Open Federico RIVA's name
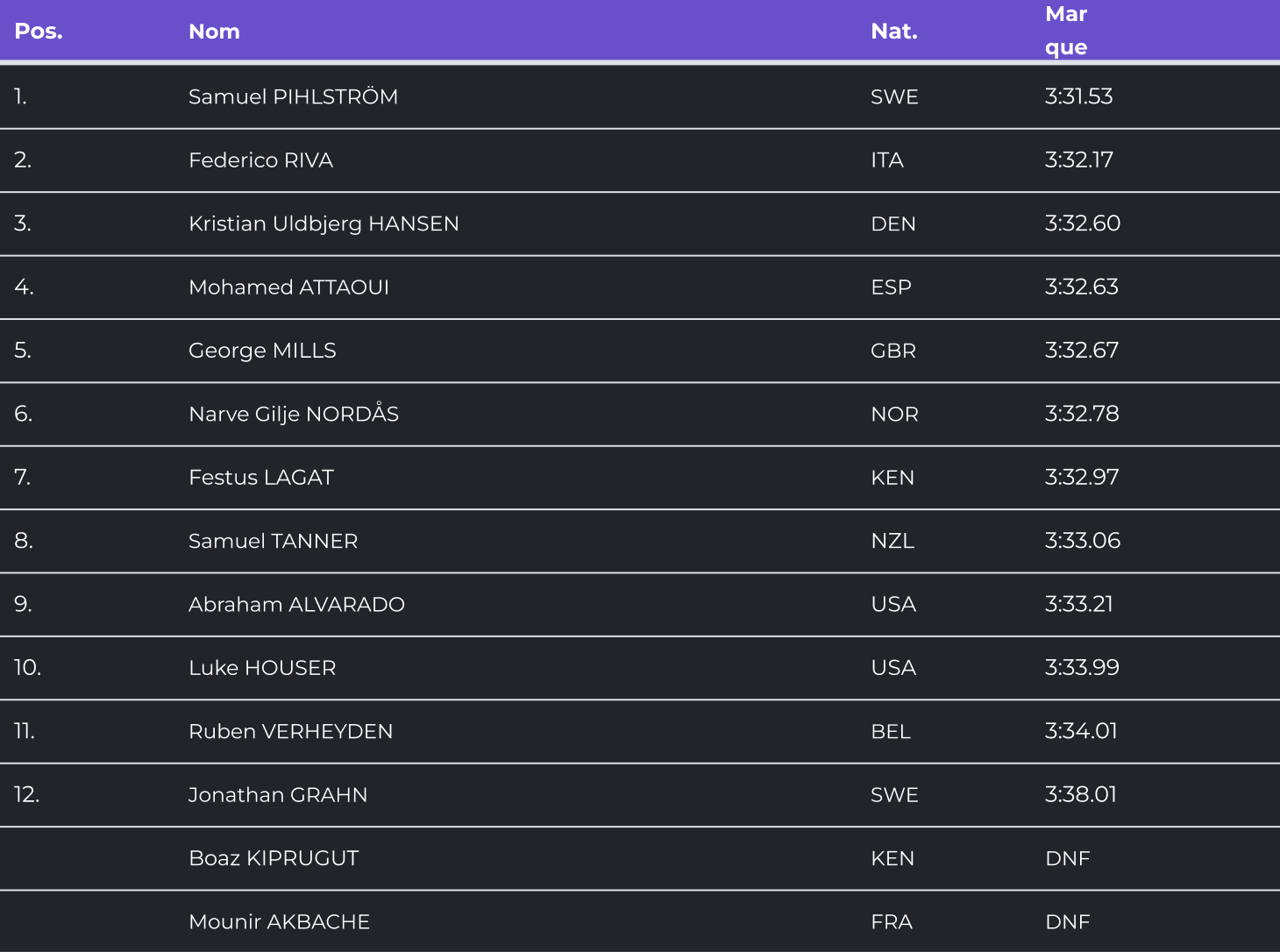1280x952 pixels. (260, 160)
